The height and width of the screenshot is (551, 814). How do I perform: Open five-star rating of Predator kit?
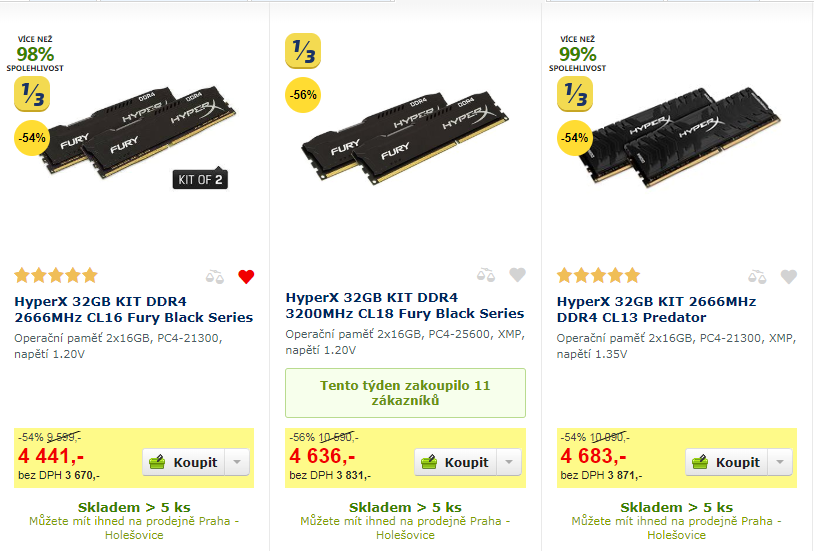click(598, 275)
